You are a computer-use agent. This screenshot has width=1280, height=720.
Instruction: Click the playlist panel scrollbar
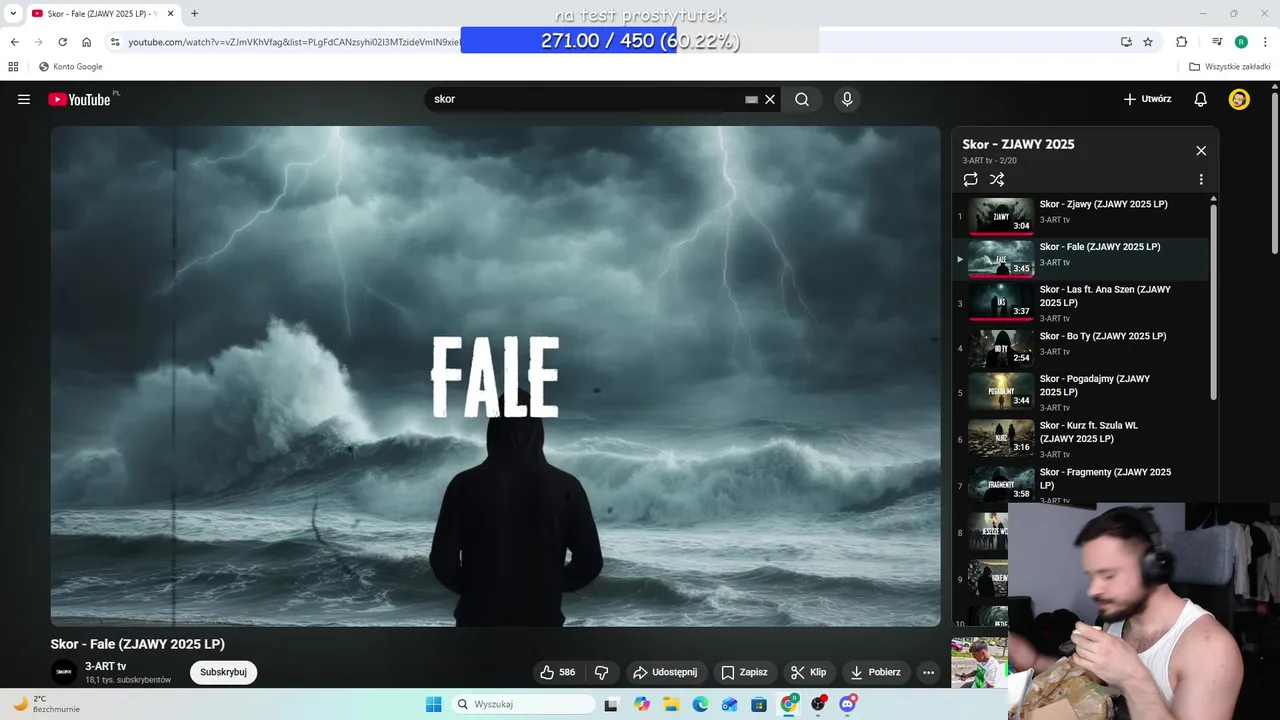coord(1214,300)
